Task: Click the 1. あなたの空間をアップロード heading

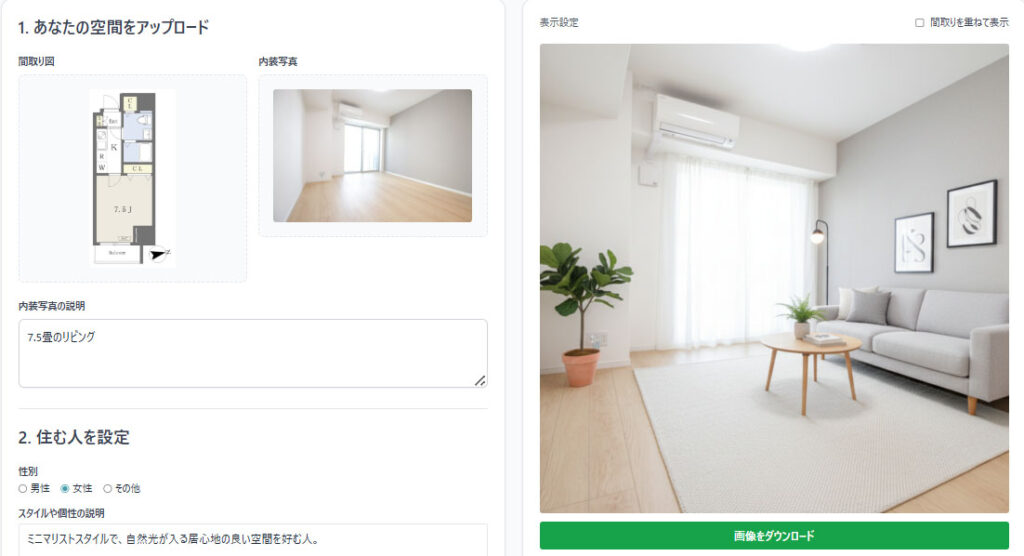Action: (x=114, y=27)
